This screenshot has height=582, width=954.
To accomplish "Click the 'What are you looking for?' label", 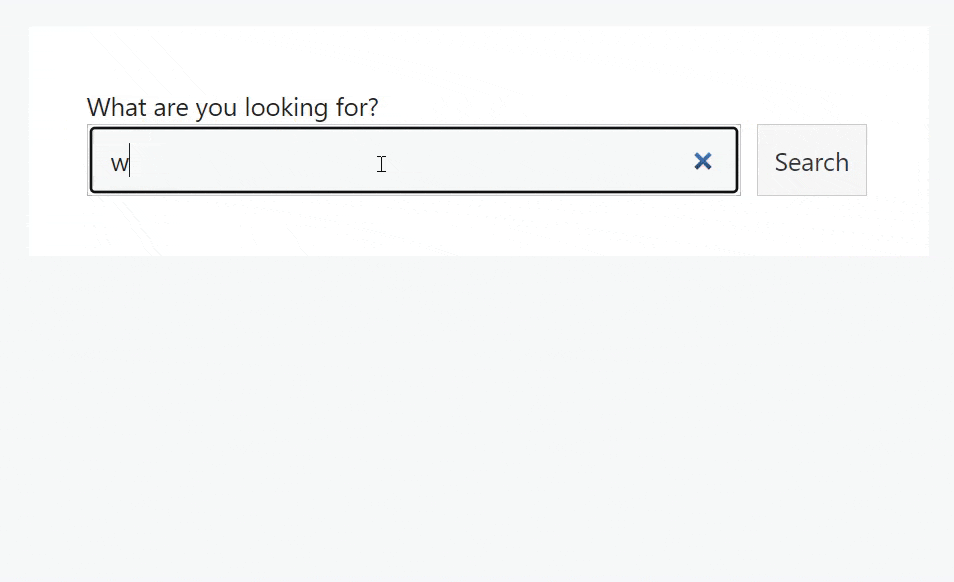I will point(232,107).
